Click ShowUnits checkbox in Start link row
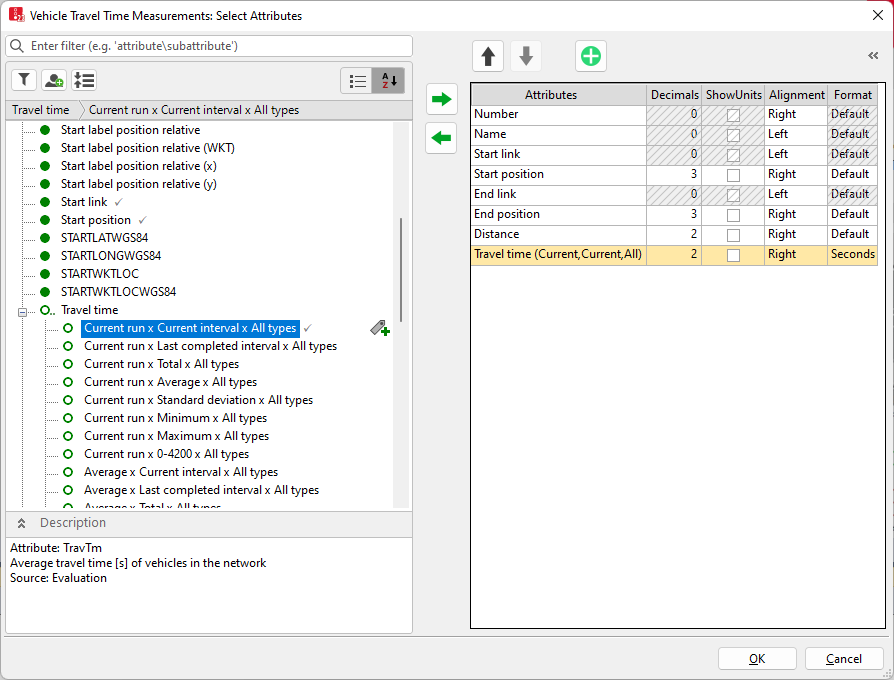Image resolution: width=894 pixels, height=680 pixels. (x=733, y=155)
